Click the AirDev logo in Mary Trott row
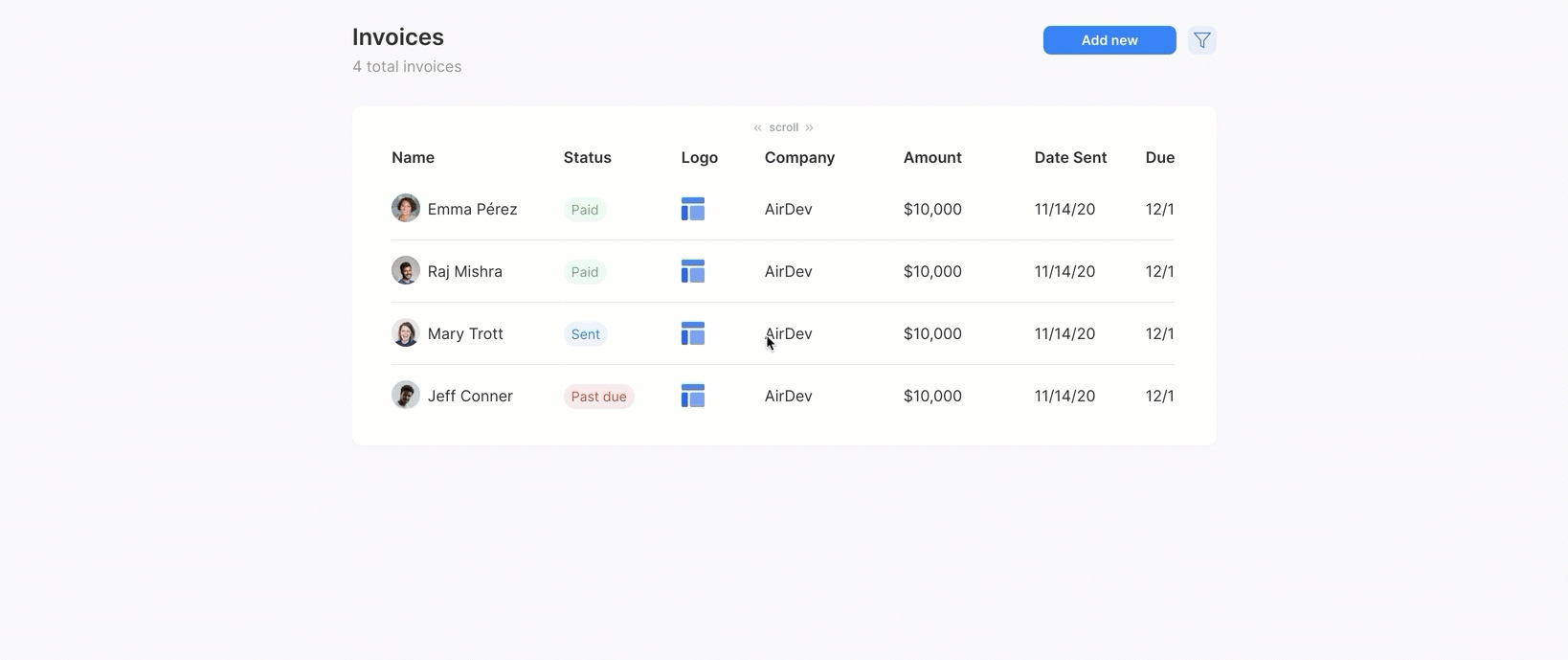The height and width of the screenshot is (660, 1568). pyautogui.click(x=692, y=333)
